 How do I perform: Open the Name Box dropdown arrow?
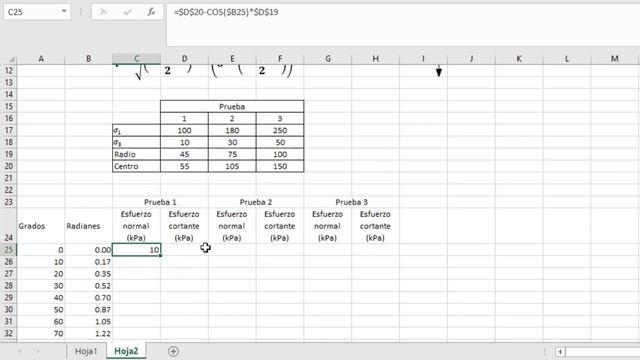click(64, 11)
